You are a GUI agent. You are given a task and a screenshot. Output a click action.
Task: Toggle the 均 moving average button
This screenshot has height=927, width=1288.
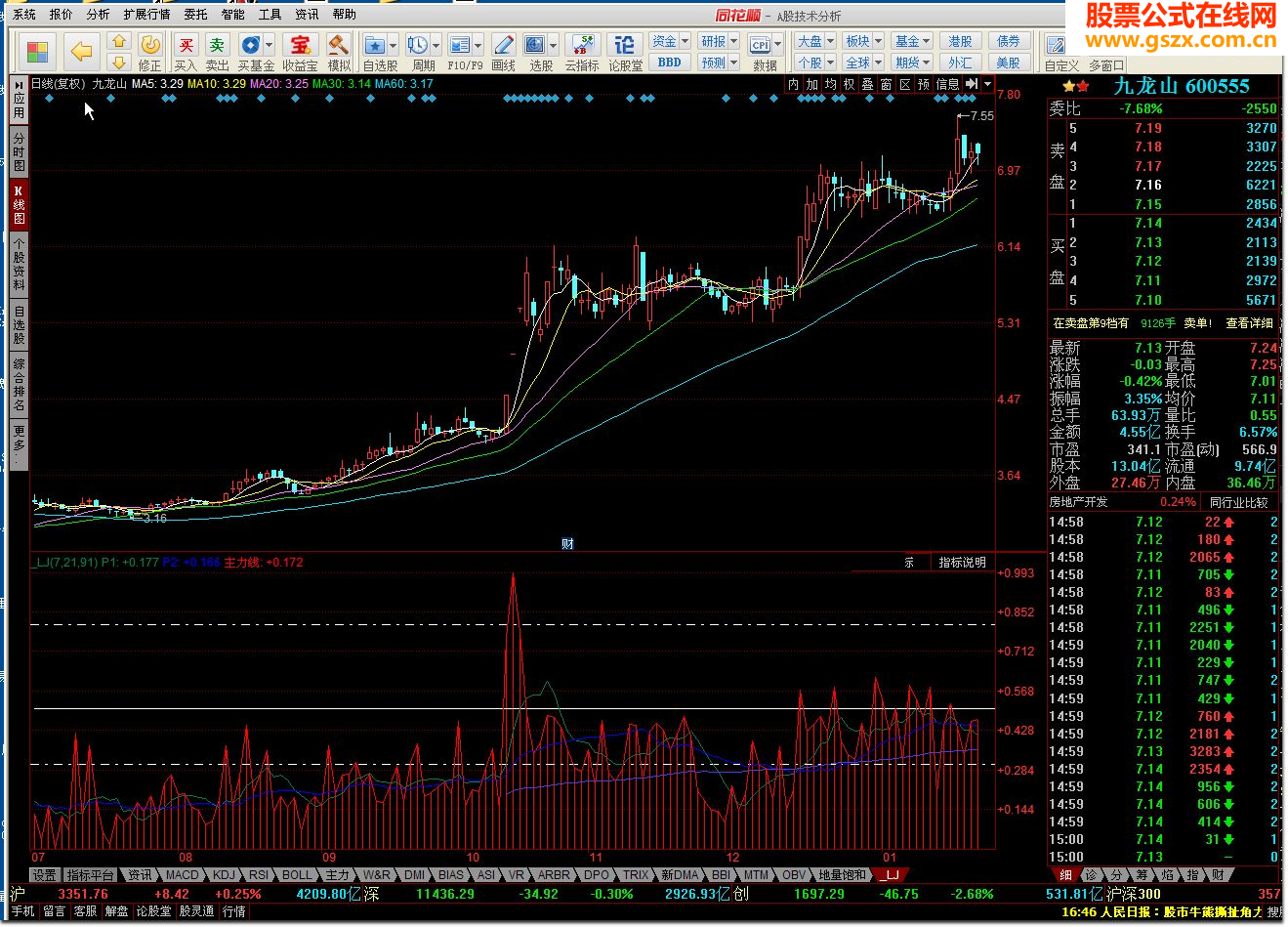click(x=830, y=85)
